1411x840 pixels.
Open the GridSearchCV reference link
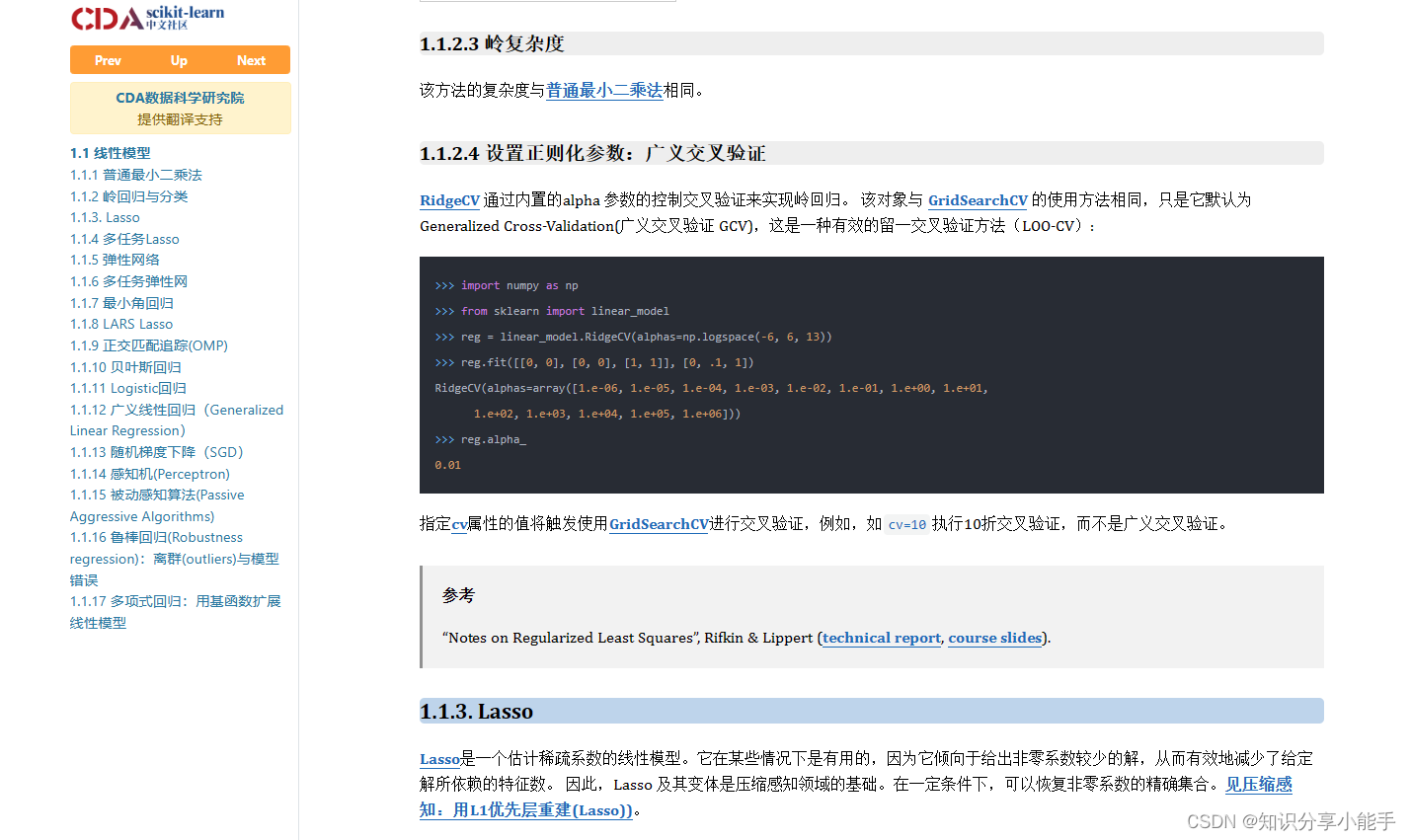click(977, 200)
